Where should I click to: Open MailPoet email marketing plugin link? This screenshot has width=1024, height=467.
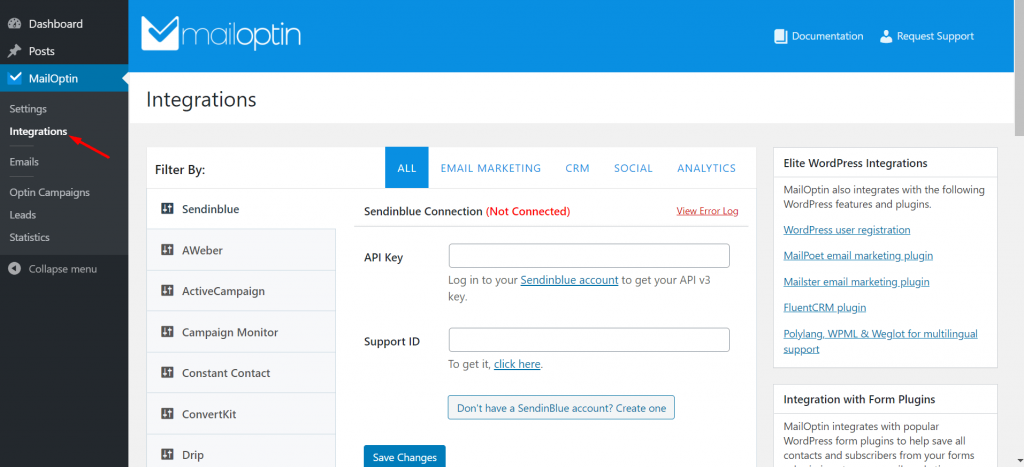coord(858,255)
